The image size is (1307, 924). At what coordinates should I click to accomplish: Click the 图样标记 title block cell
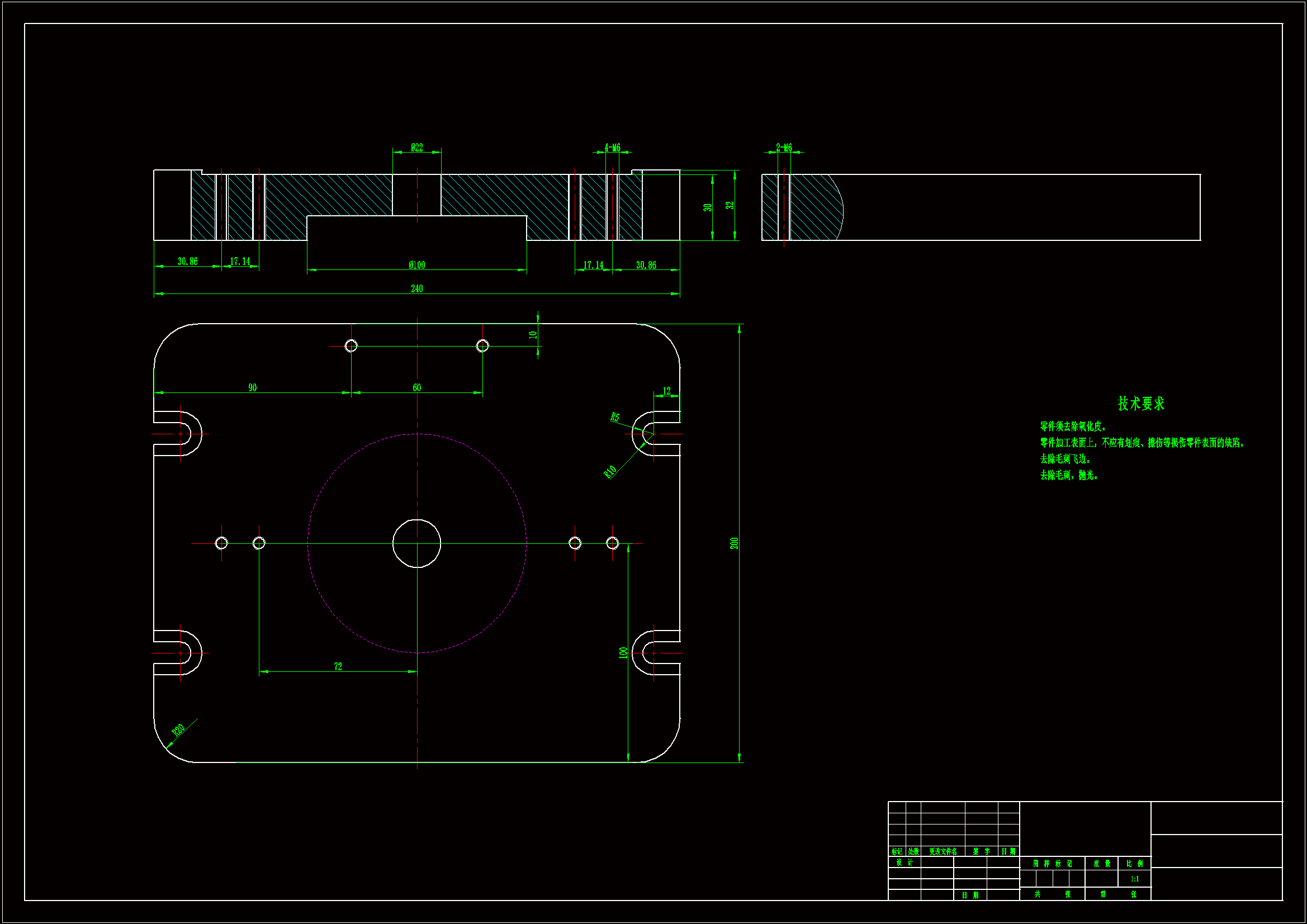(1052, 864)
